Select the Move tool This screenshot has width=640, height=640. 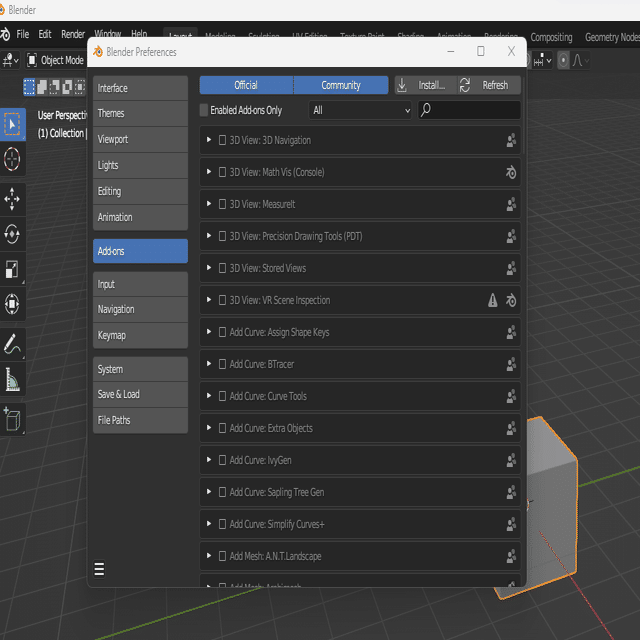[12, 199]
